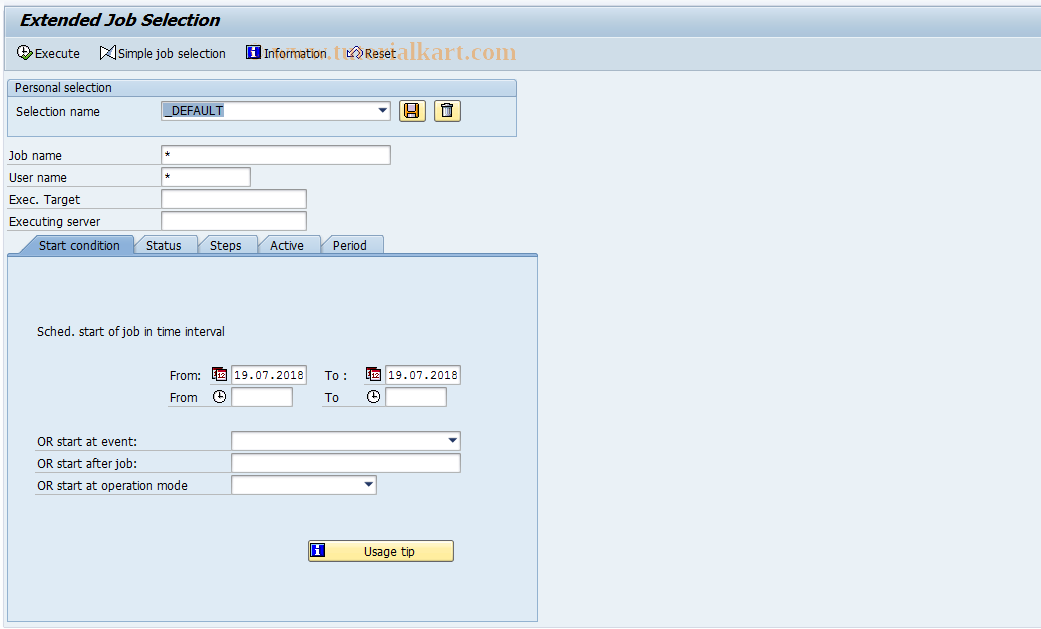Switch to the Steps tab
Screen dimensions: 1041x629
click(x=226, y=245)
